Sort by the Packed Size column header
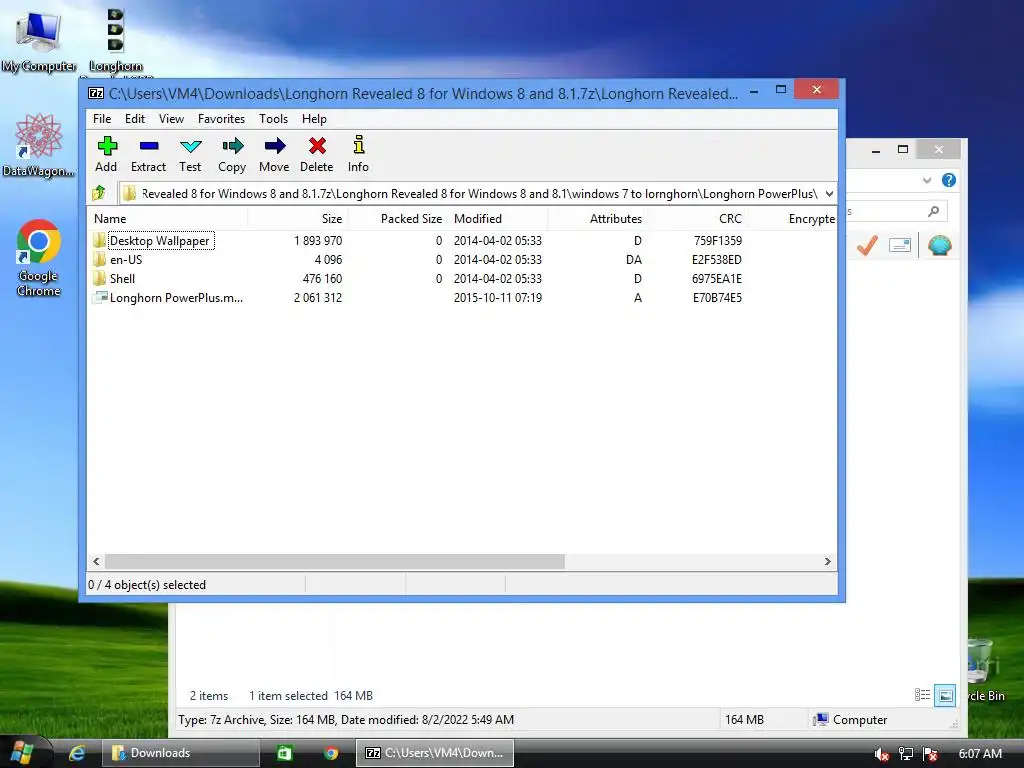Viewport: 1024px width, 768px height. coord(397,219)
